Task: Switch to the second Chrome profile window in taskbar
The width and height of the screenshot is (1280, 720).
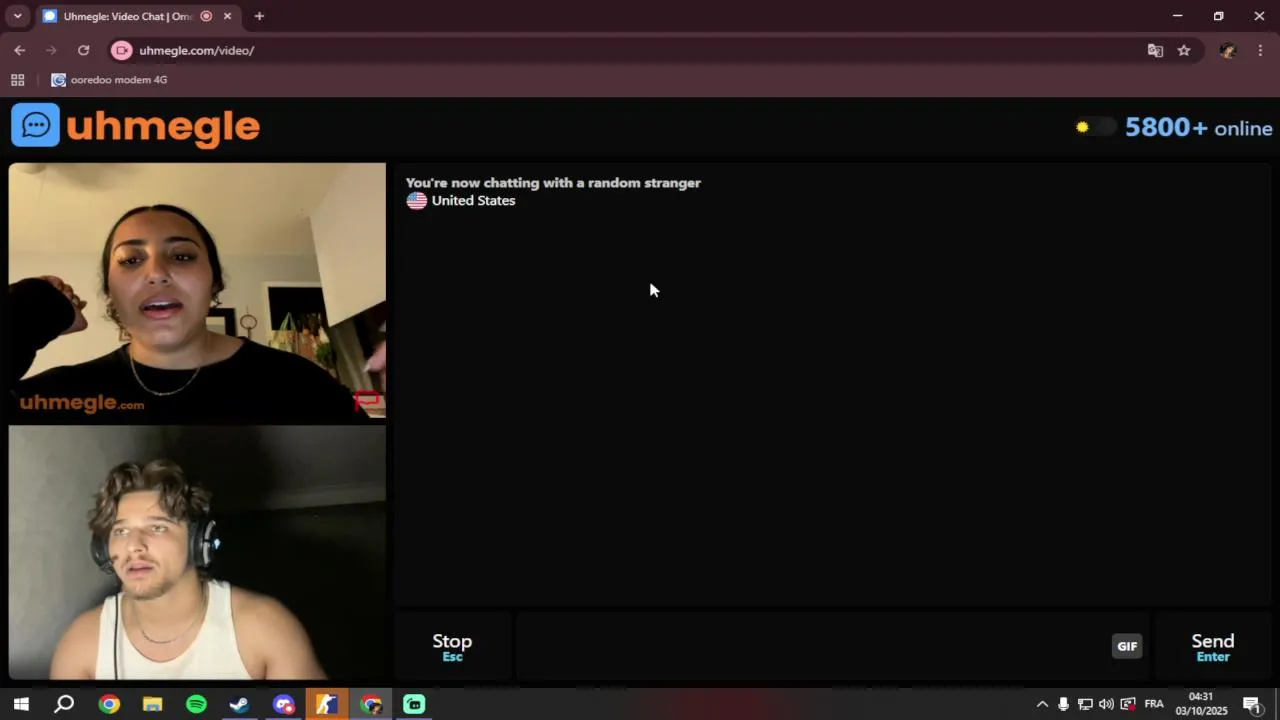Action: pos(371,704)
